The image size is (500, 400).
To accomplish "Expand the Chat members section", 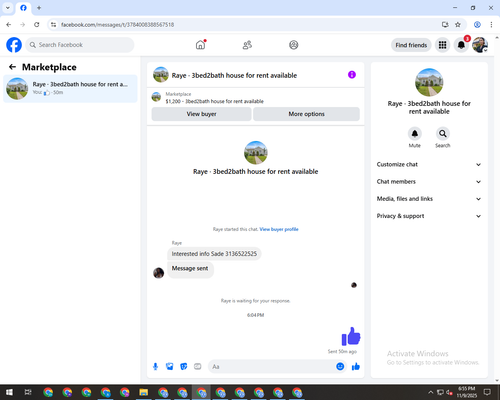I will [429, 182].
